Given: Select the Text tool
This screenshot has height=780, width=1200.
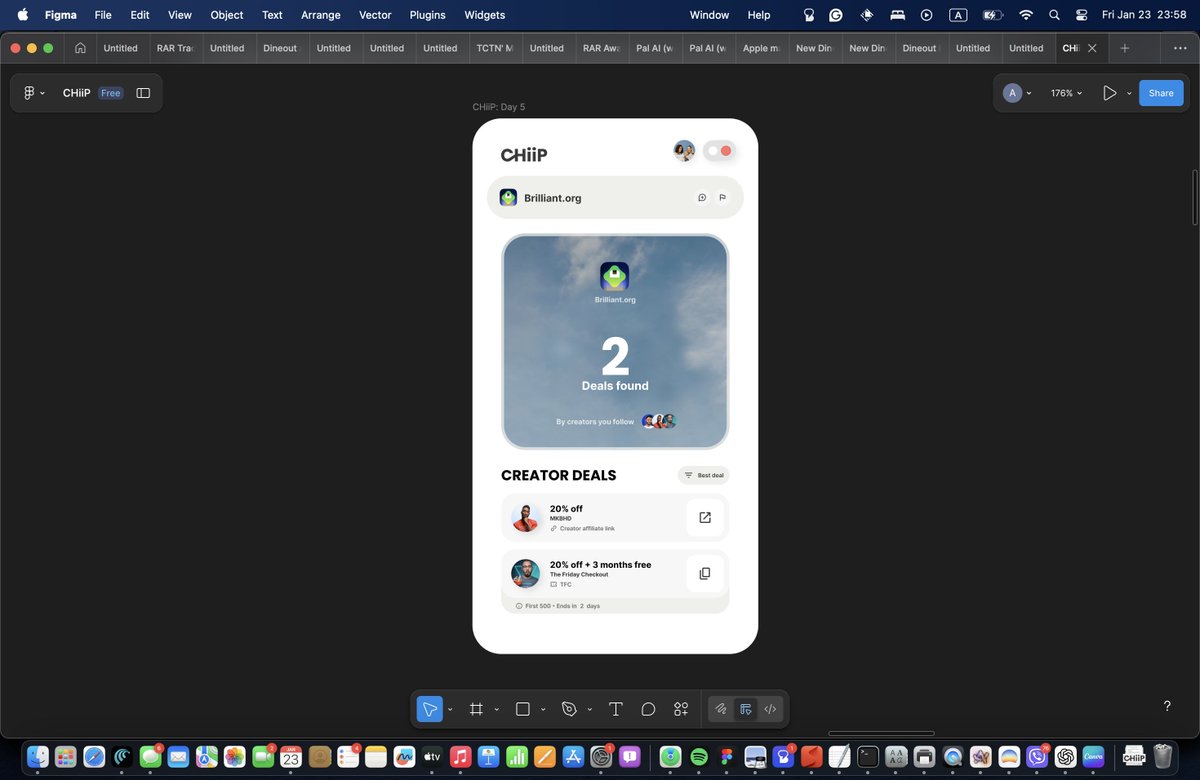Looking at the screenshot, I should [616, 709].
